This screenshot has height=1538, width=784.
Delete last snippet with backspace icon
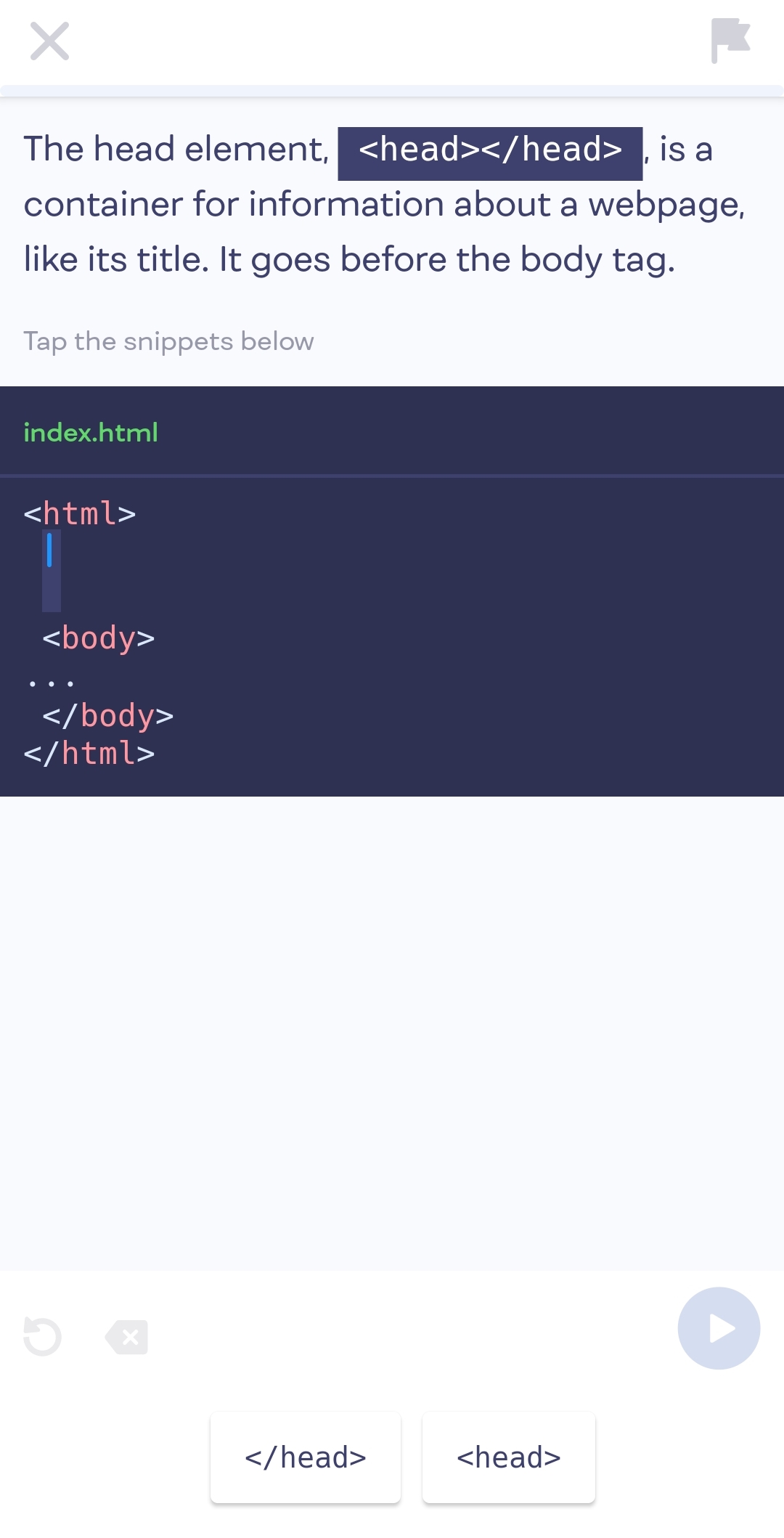(127, 1337)
